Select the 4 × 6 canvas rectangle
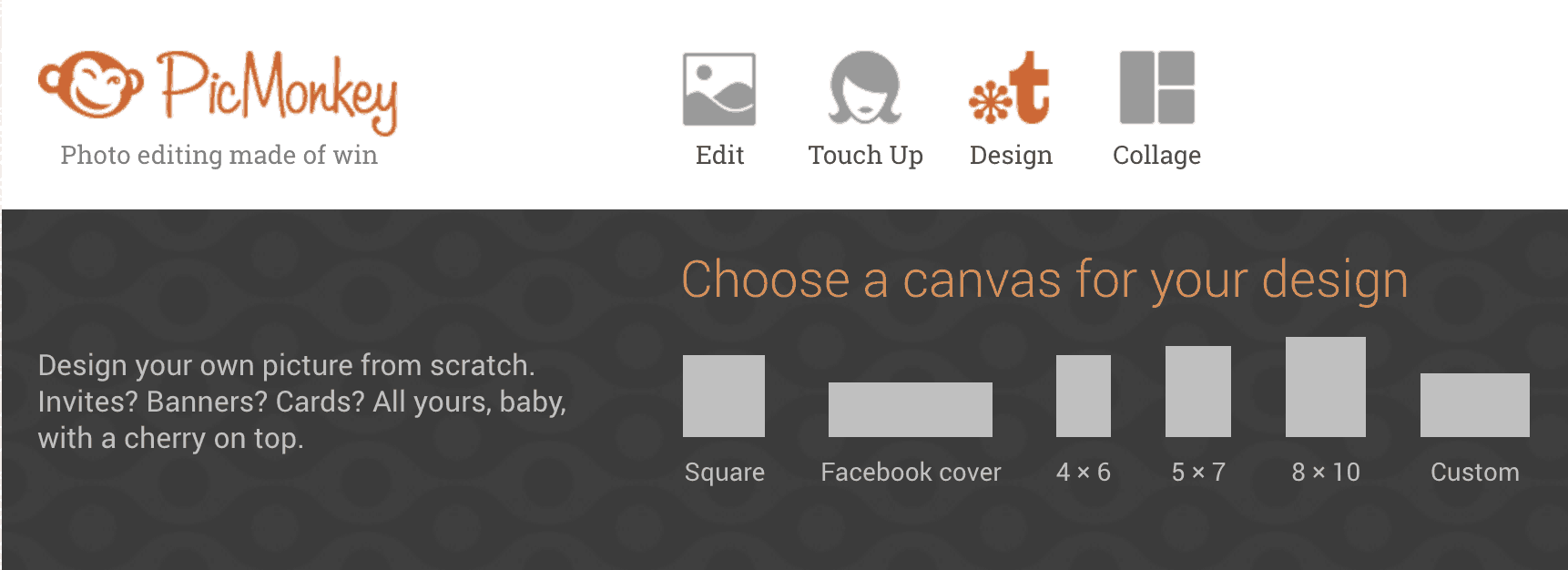Screen dimensions: 1568x570 (1084, 396)
